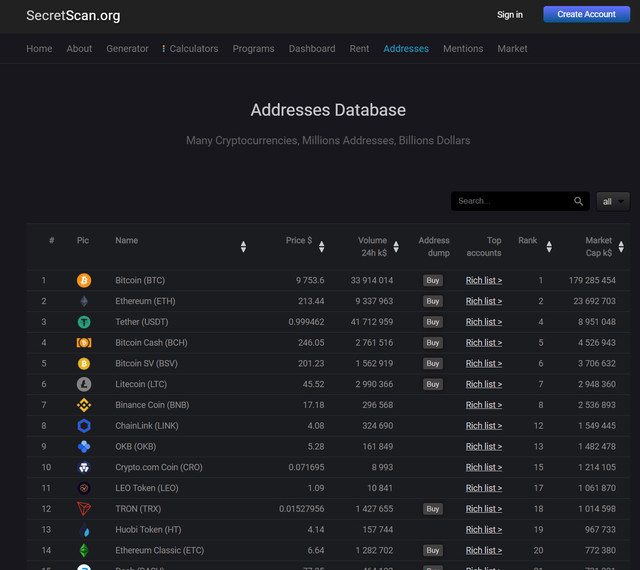
Task: Open Rich list for OKB
Action: pyautogui.click(x=484, y=447)
